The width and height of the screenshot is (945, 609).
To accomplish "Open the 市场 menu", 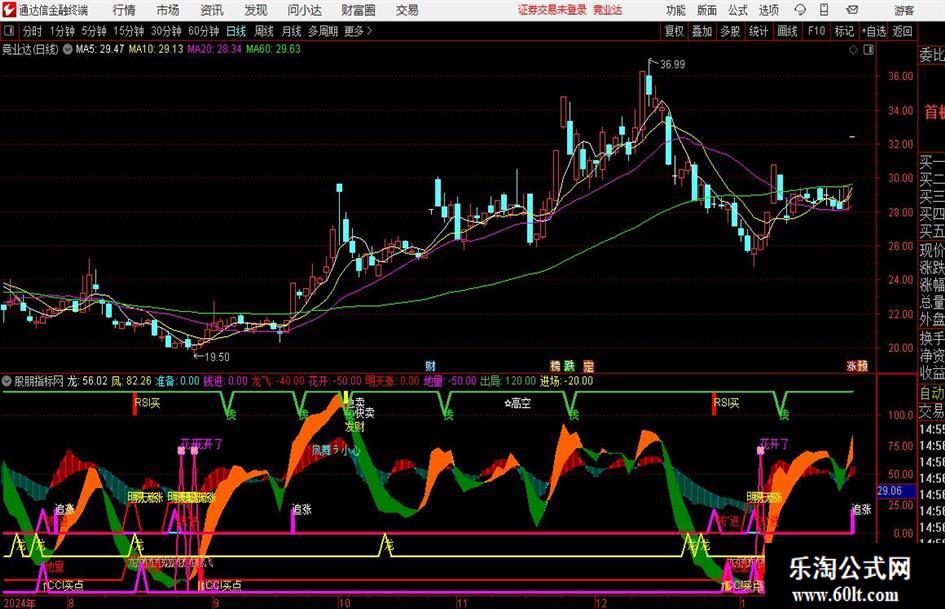I will 168,10.
